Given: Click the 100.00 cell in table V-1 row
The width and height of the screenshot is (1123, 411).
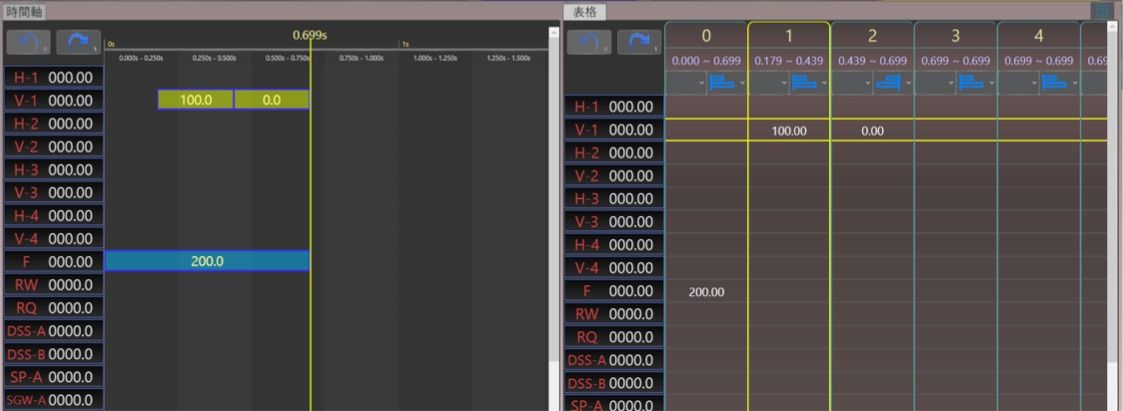Looking at the screenshot, I should pyautogui.click(x=789, y=131).
